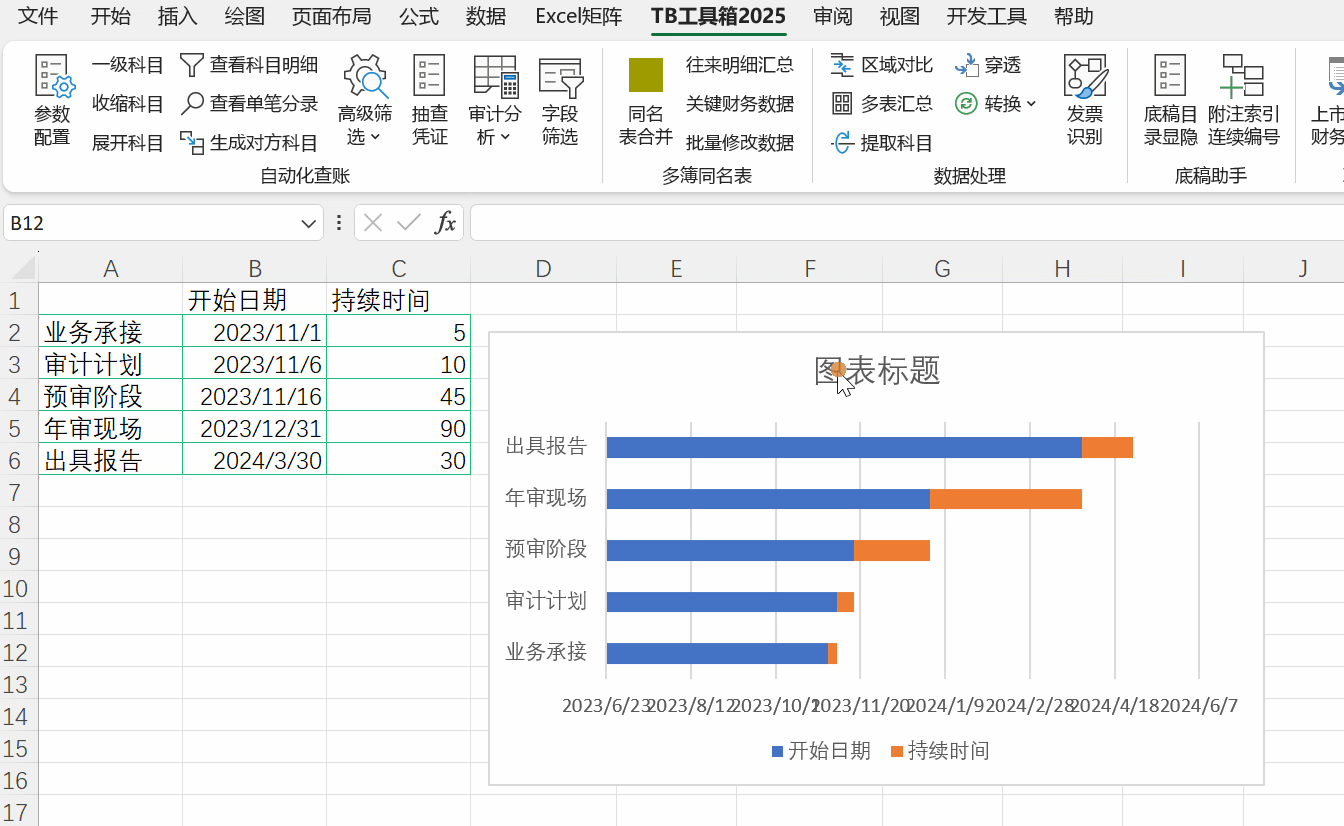Viewport: 1344px width, 826px height.
Task: Switch to the 开始 tab
Action: (x=110, y=16)
